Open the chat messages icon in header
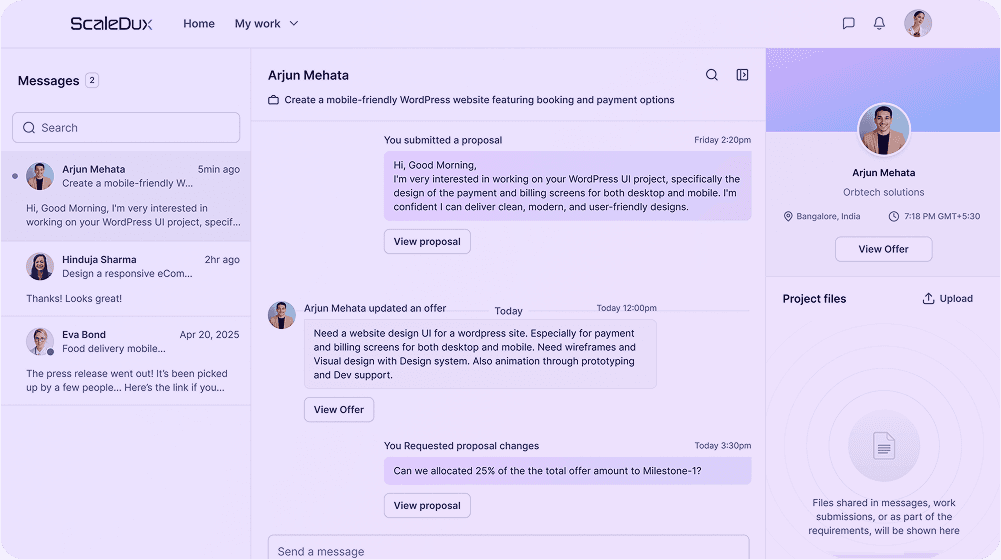Image resolution: width=1001 pixels, height=560 pixels. pyautogui.click(x=848, y=24)
